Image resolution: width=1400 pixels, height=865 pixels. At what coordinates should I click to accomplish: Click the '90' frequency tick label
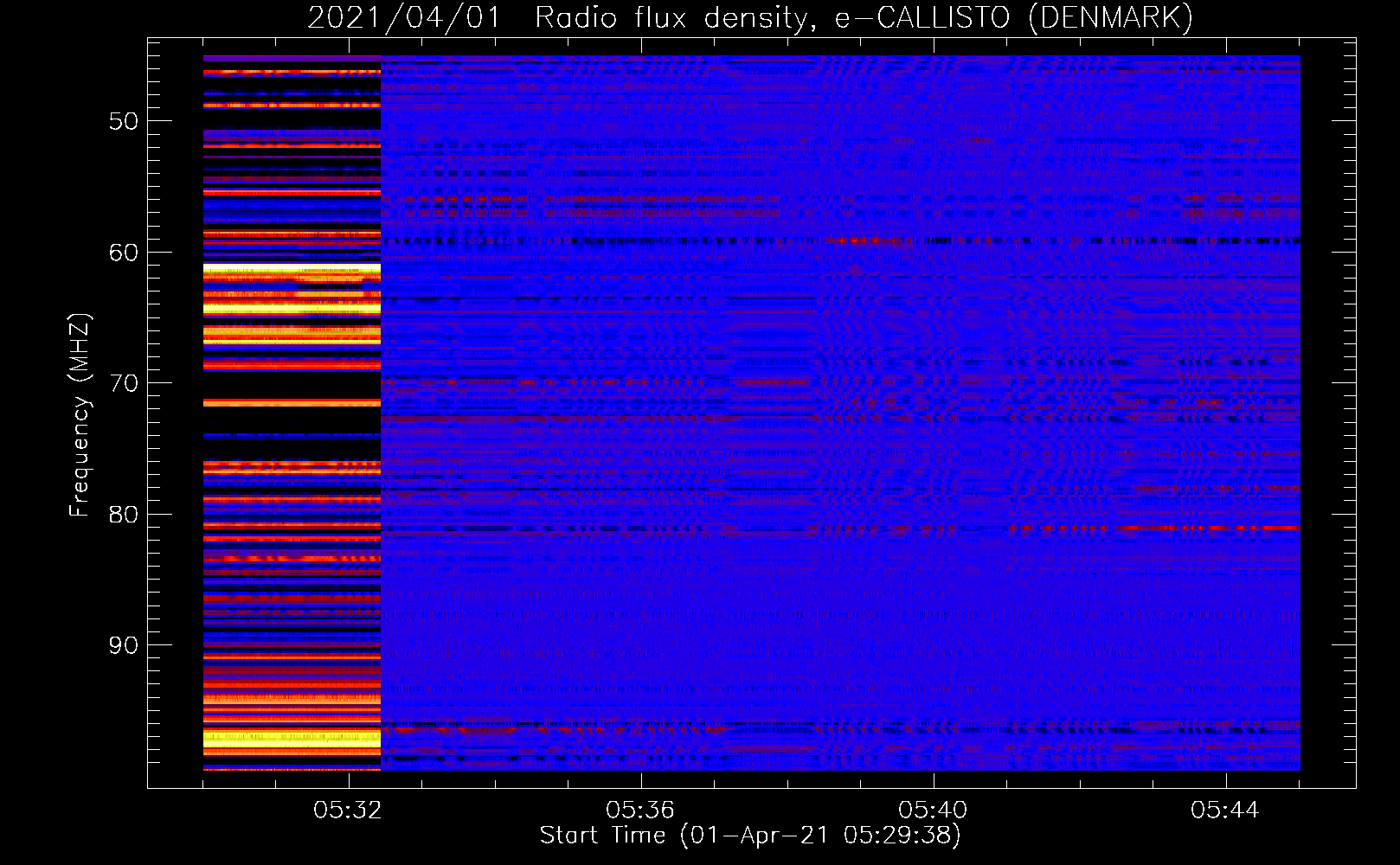pos(124,645)
